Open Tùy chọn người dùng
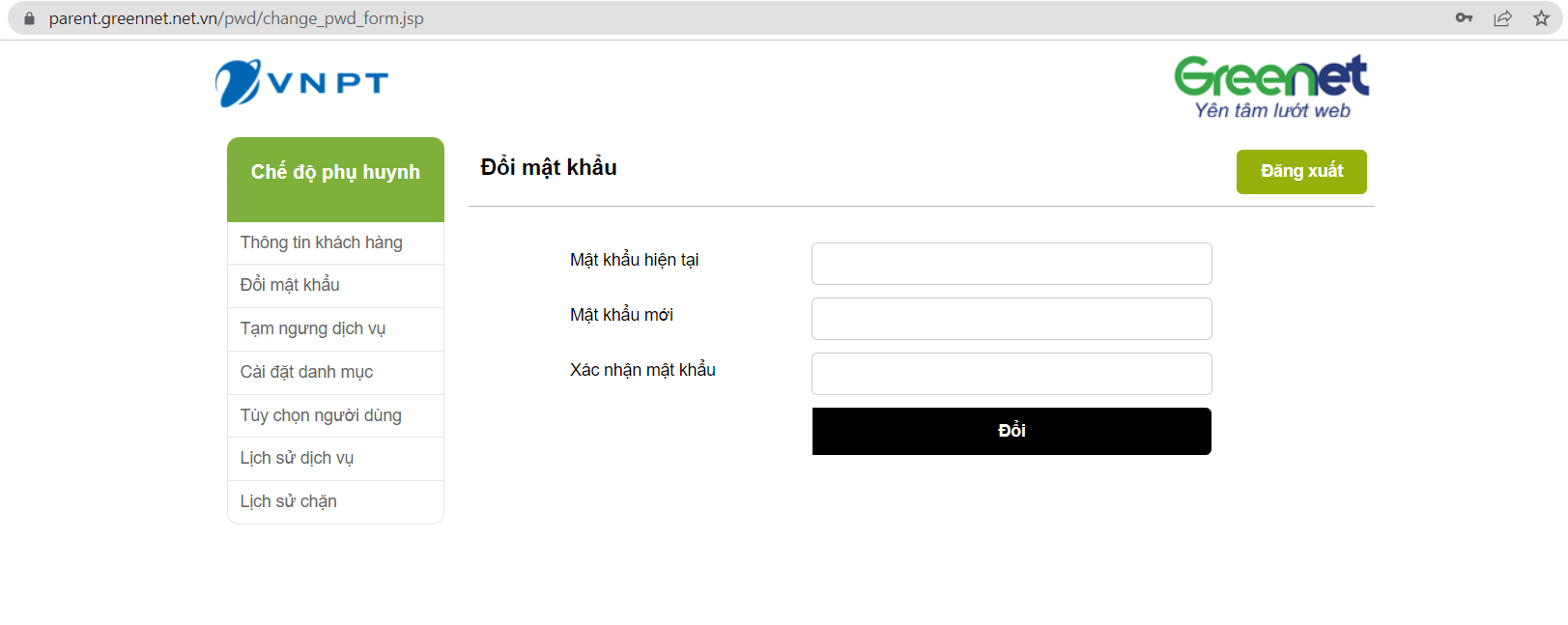 (321, 415)
